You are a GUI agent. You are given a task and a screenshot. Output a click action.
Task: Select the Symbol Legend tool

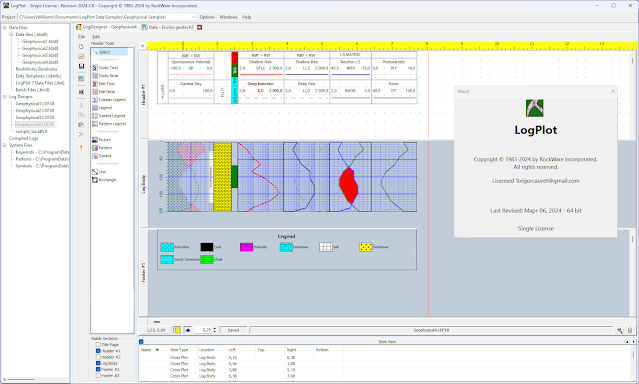pyautogui.click(x=108, y=116)
